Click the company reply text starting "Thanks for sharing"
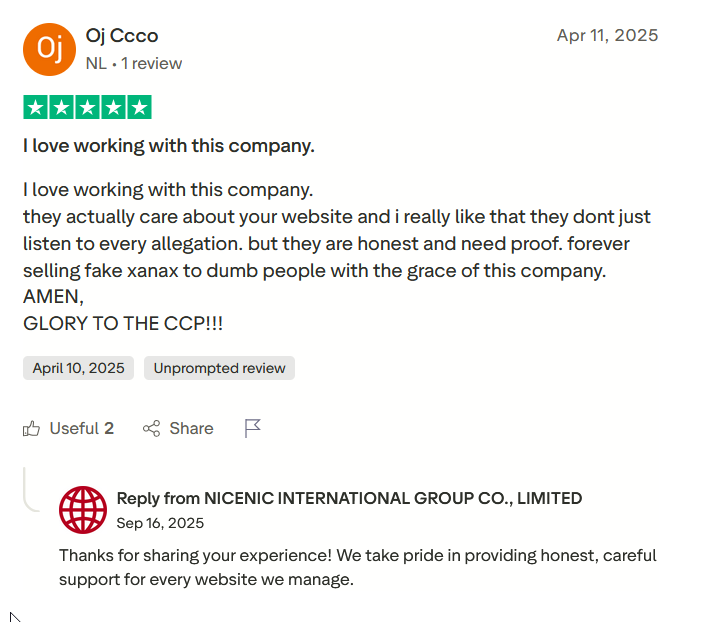Viewport: 719px width, 622px height. point(357,567)
